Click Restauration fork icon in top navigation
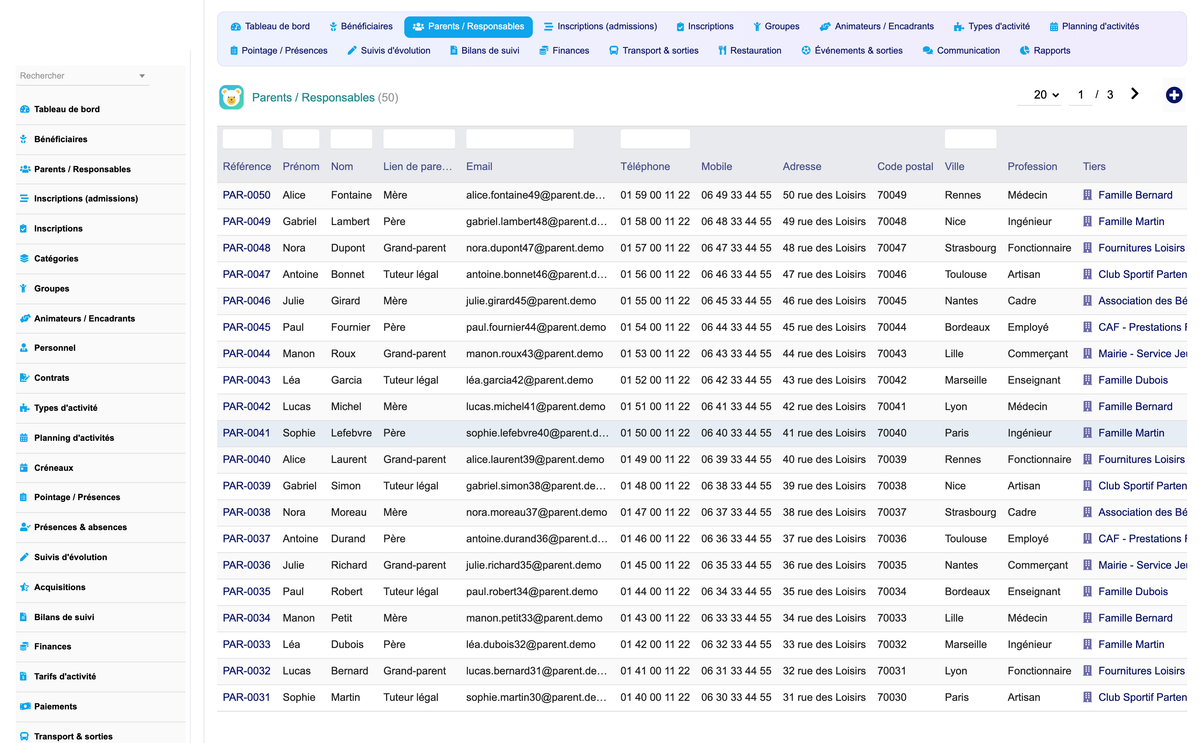The image size is (1200, 743). (x=722, y=50)
